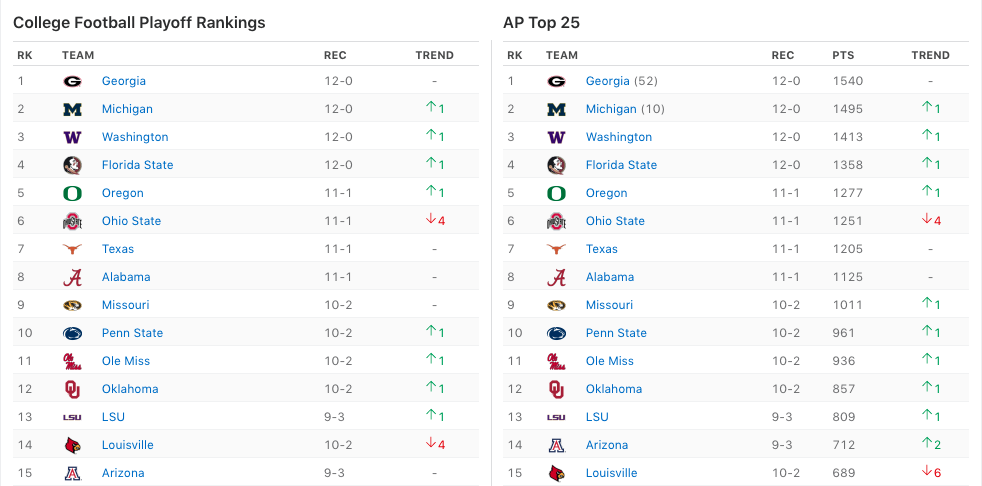Click the Michigan logo in AP Top 25
This screenshot has height=486, width=982.
(x=556, y=109)
